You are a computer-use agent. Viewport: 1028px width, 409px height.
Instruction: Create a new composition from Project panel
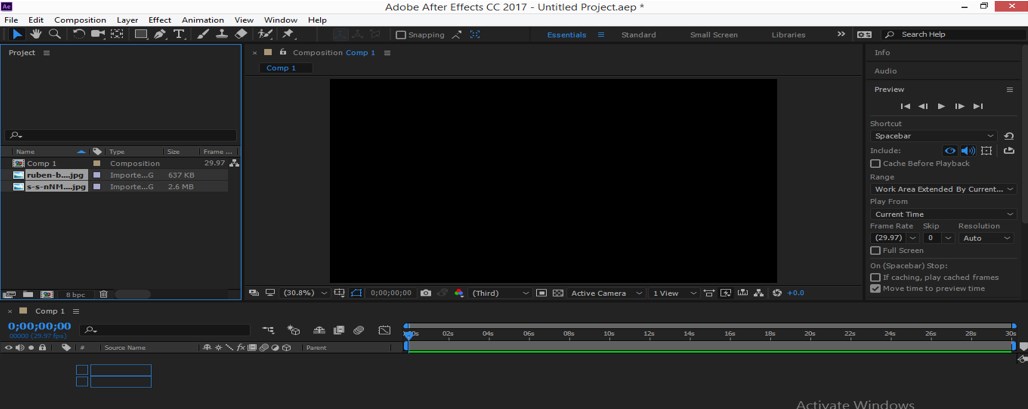pyautogui.click(x=47, y=295)
